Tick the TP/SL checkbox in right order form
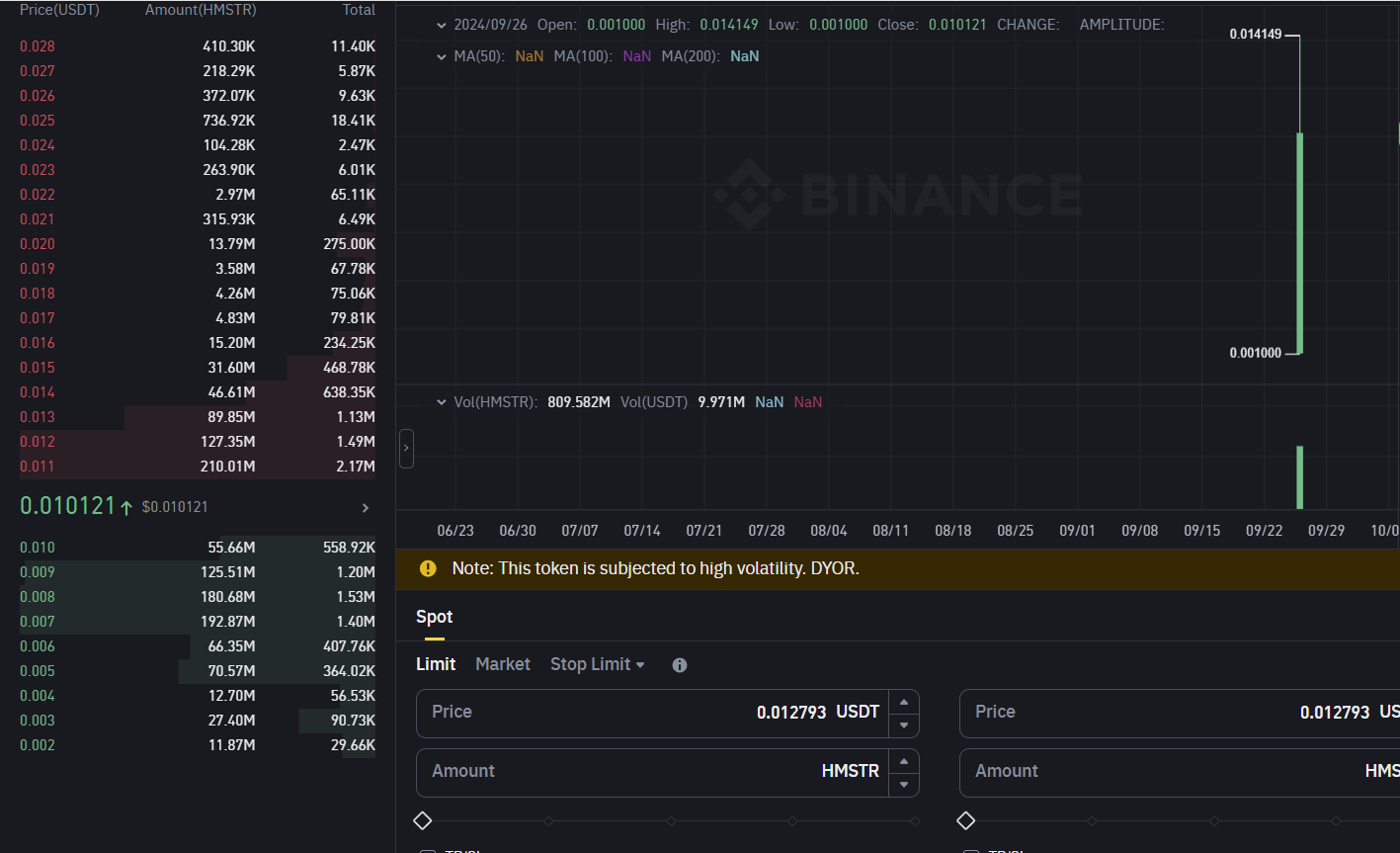 970,851
